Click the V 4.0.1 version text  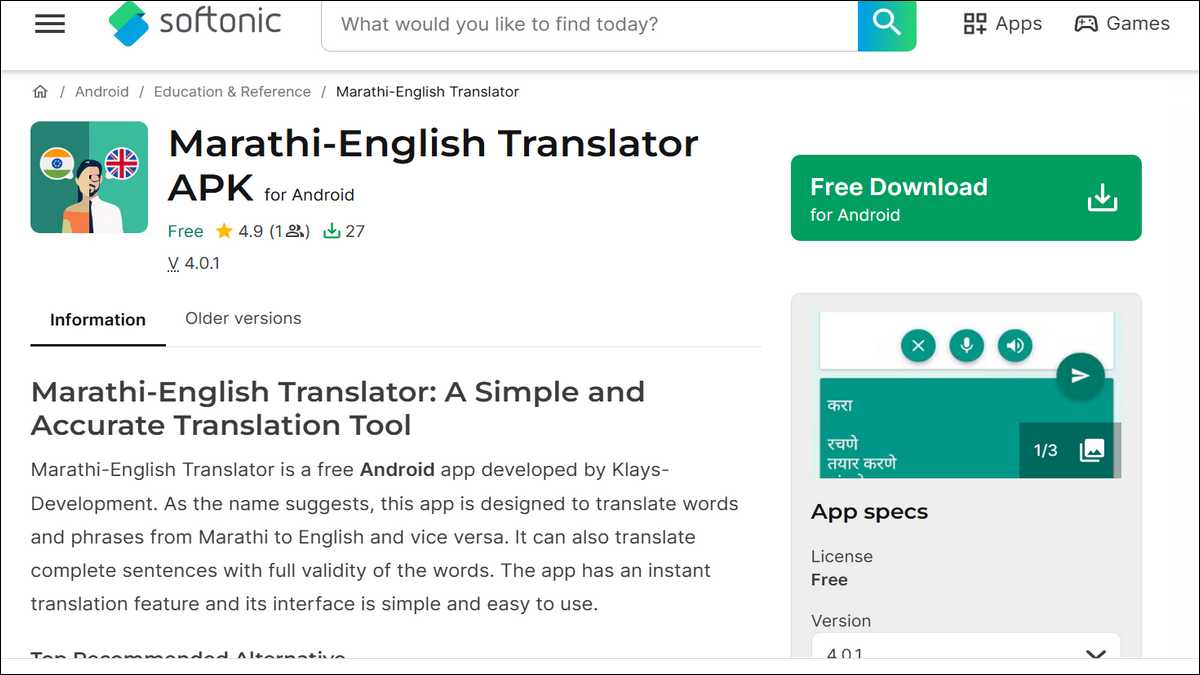click(x=194, y=263)
